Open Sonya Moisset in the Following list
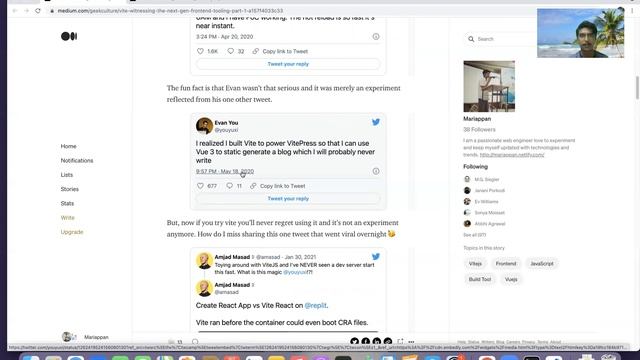The height and width of the screenshot is (360, 640). click(489, 212)
